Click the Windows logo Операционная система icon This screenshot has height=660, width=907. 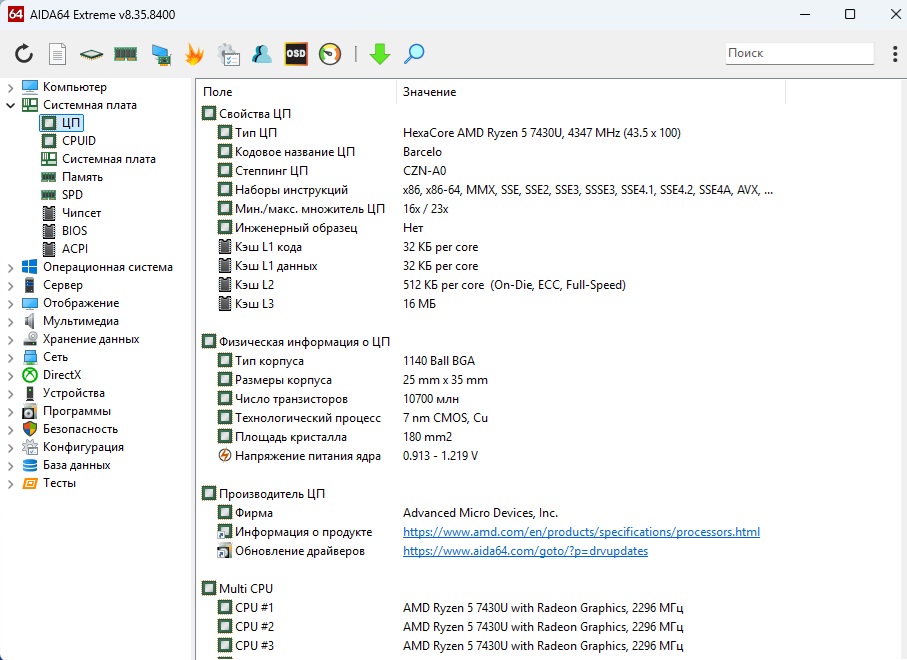point(30,267)
